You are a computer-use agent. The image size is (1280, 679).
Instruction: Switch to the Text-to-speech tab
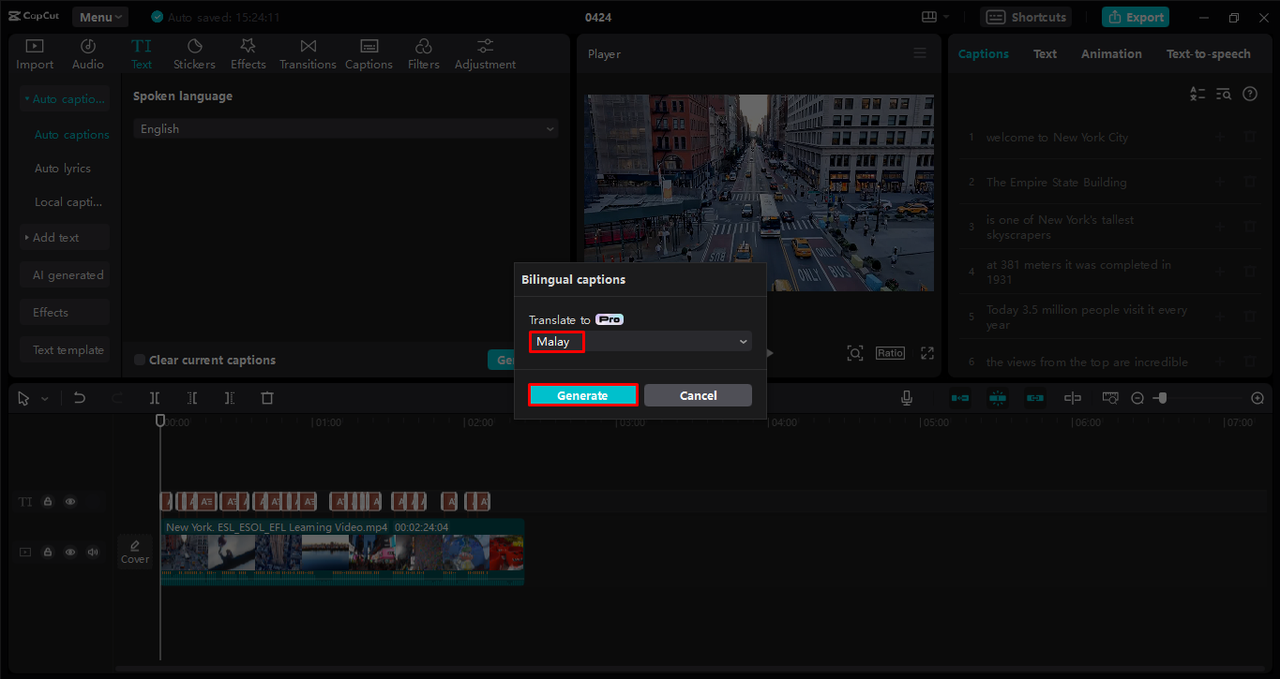point(1208,54)
